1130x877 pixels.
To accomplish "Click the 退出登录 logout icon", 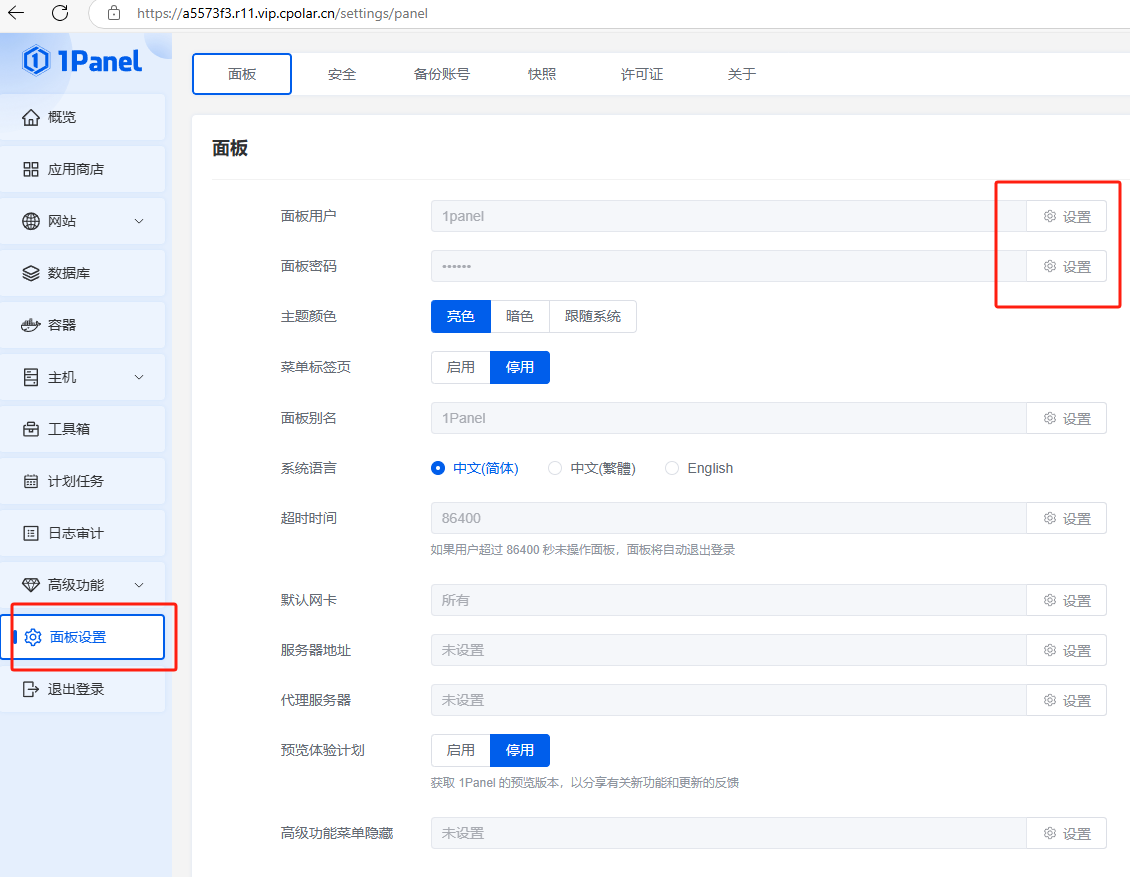I will click(31, 689).
